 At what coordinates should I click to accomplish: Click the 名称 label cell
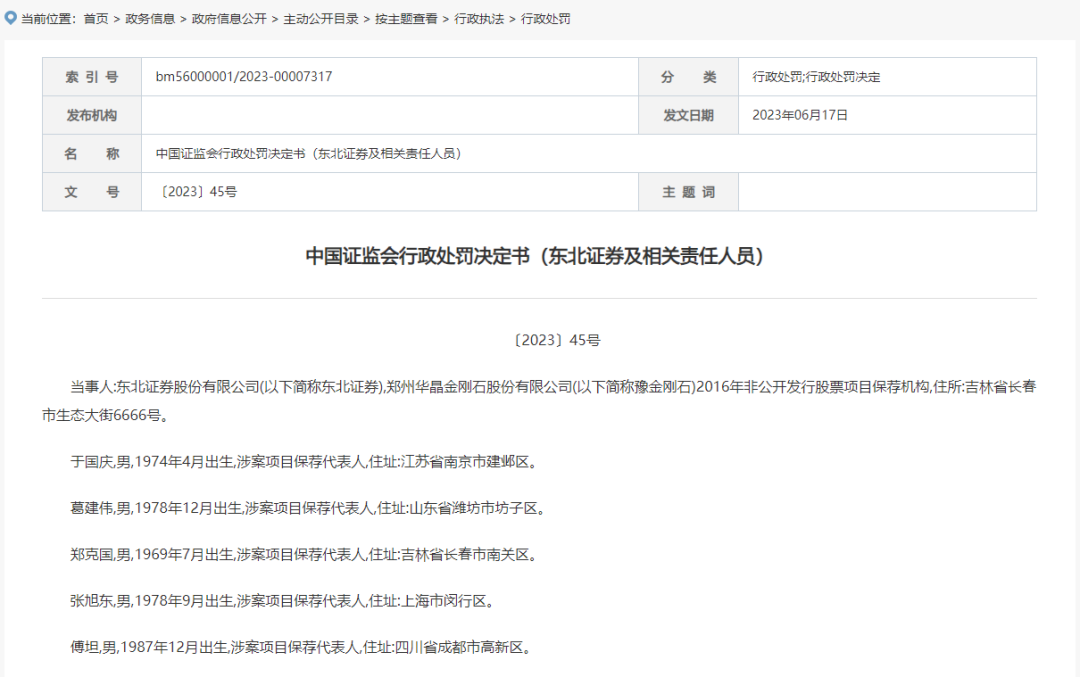pos(92,154)
